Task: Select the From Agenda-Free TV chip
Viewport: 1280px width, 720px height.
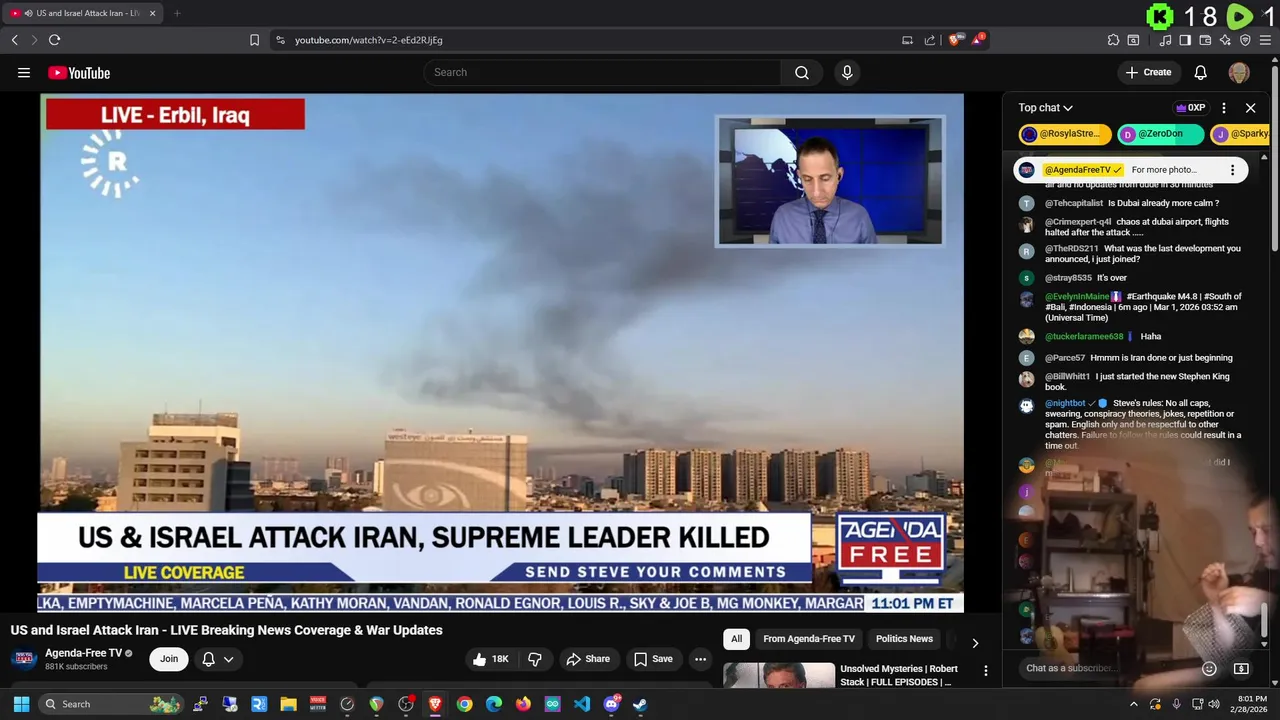Action: [809, 639]
